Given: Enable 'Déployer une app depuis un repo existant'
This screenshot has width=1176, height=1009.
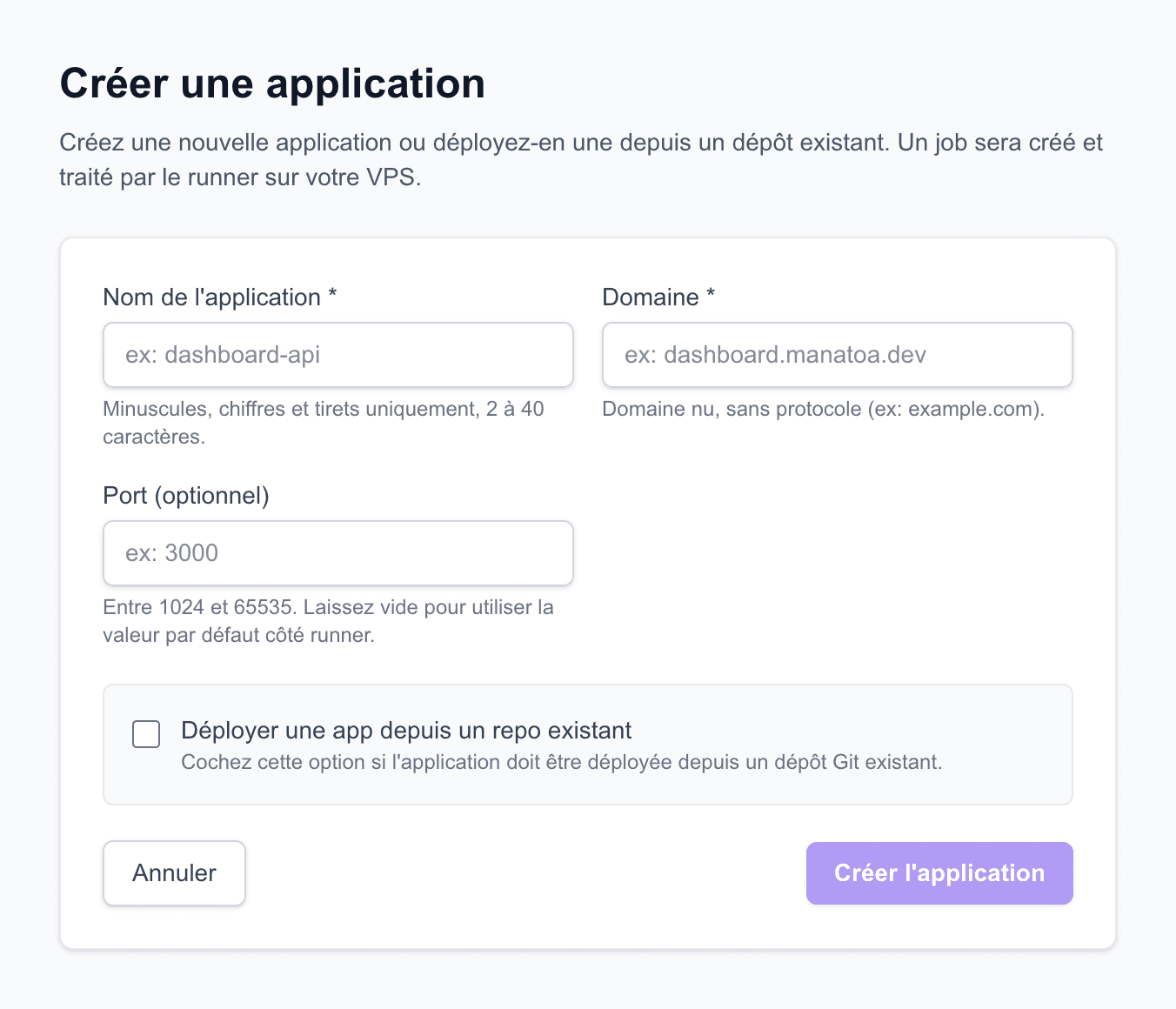Looking at the screenshot, I should 145,734.
